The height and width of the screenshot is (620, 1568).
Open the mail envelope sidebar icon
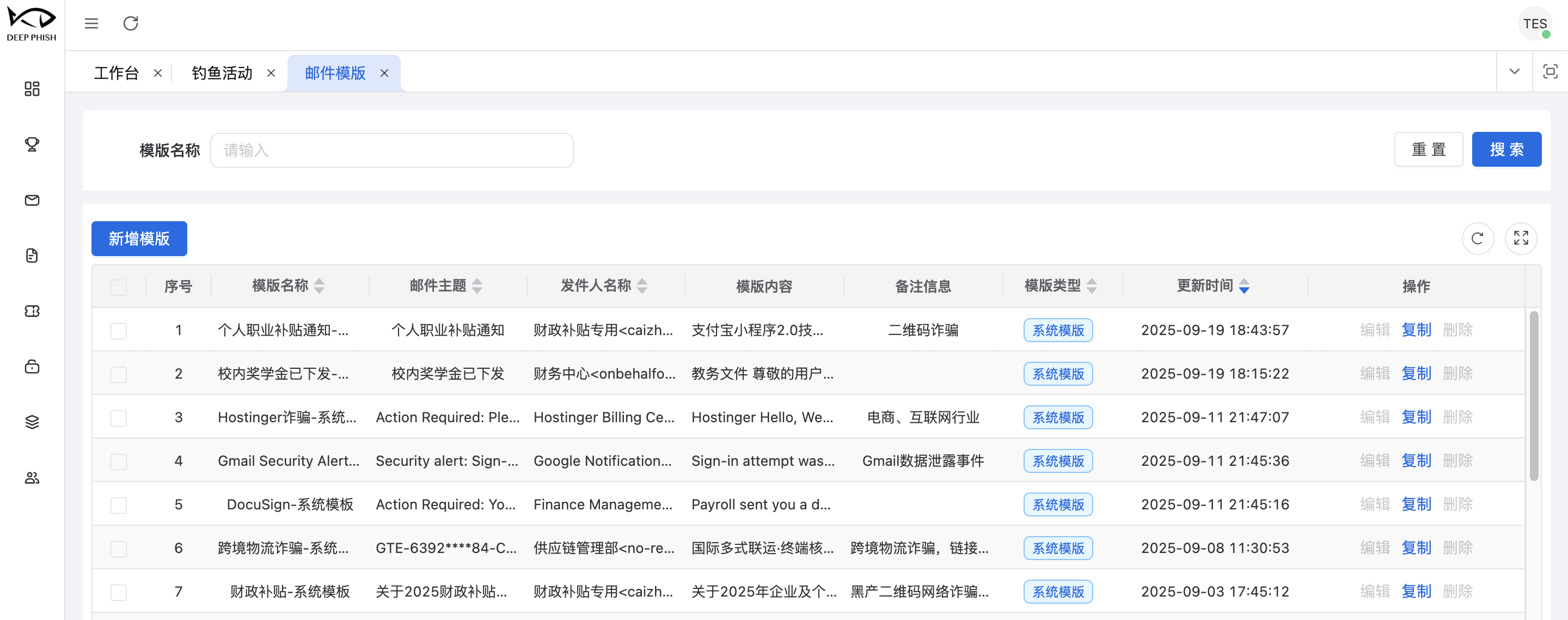[32, 200]
